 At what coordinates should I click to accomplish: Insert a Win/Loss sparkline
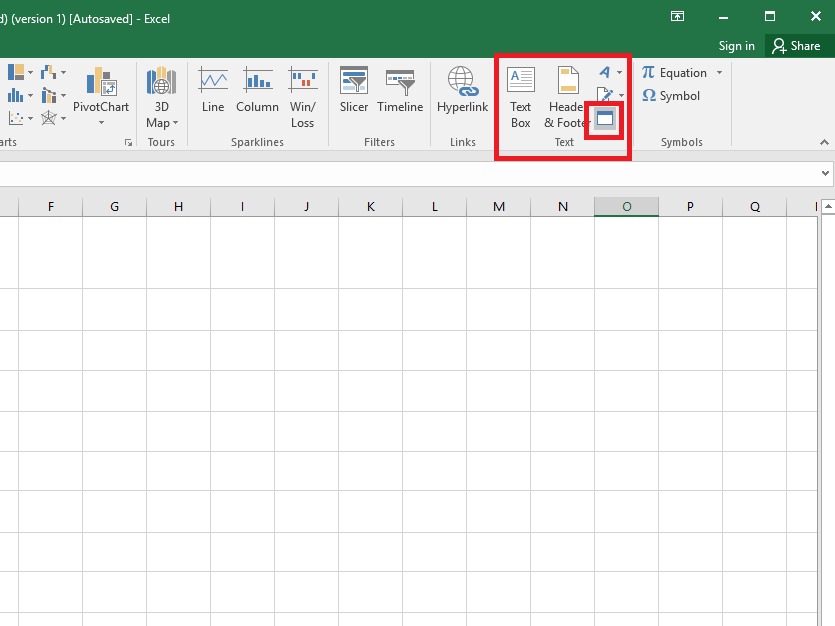coord(302,97)
